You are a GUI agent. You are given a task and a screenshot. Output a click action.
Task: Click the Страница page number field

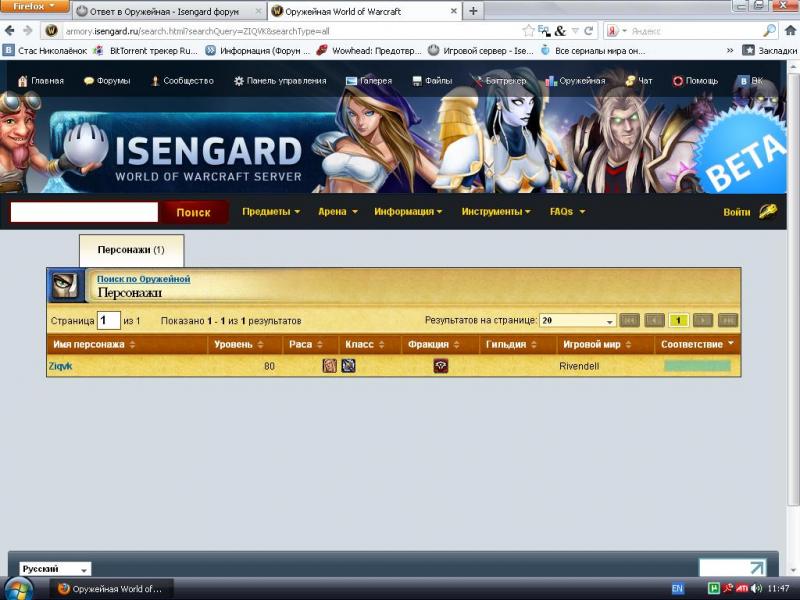[x=109, y=320]
